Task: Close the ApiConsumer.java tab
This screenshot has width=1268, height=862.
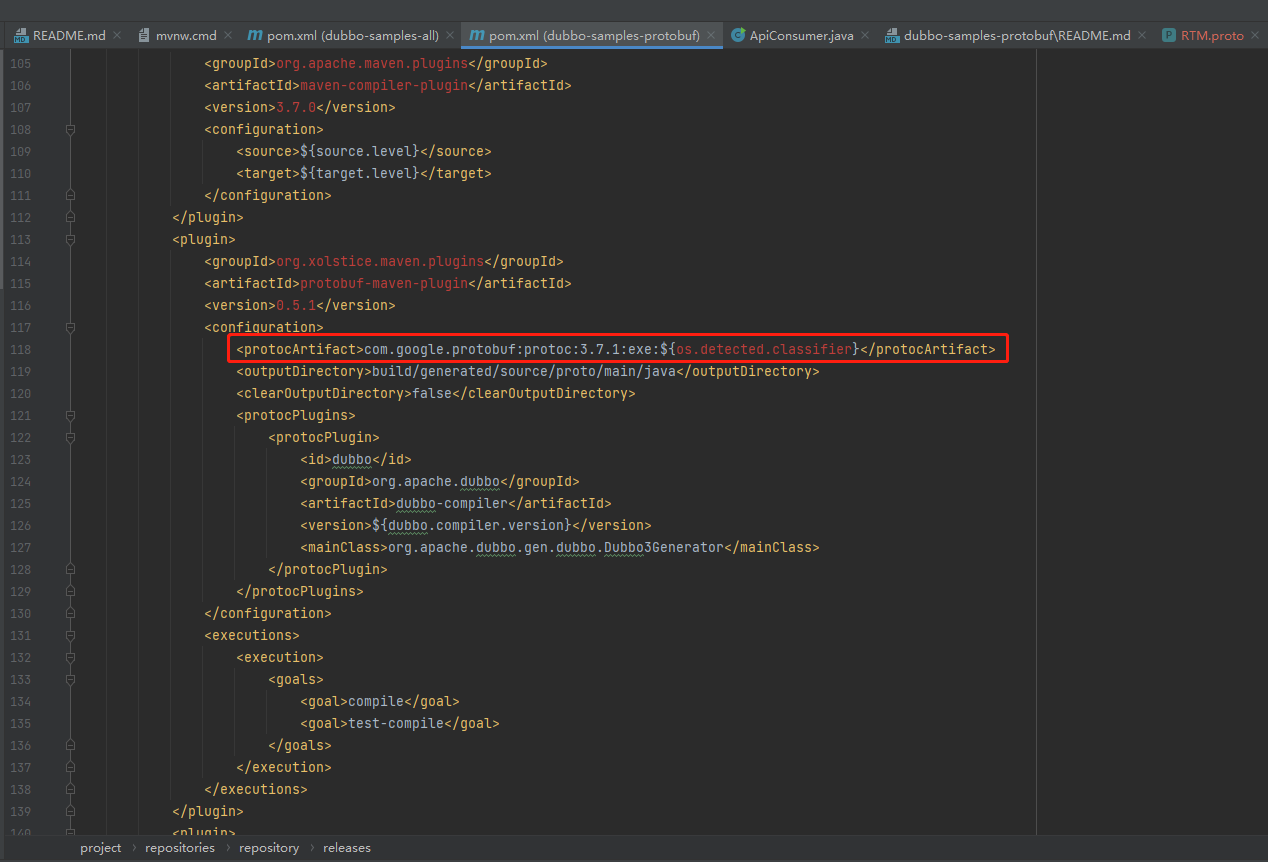Action: click(866, 35)
